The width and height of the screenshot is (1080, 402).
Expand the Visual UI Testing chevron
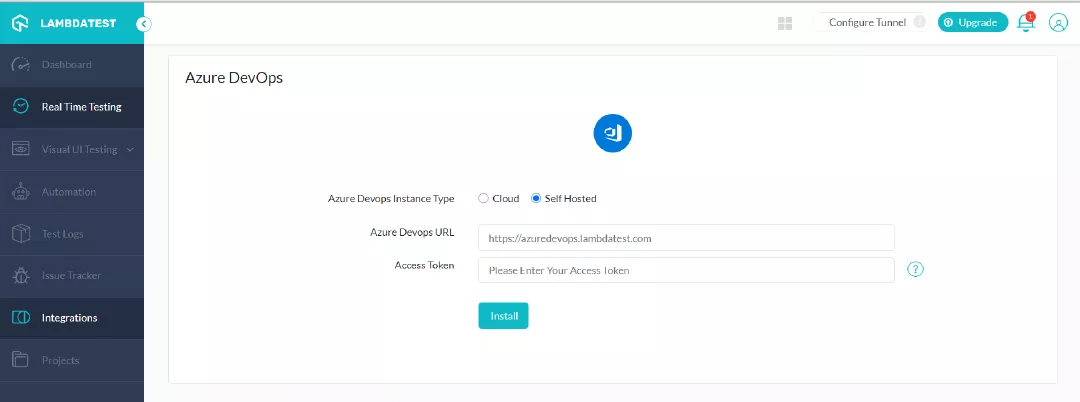pyautogui.click(x=130, y=149)
